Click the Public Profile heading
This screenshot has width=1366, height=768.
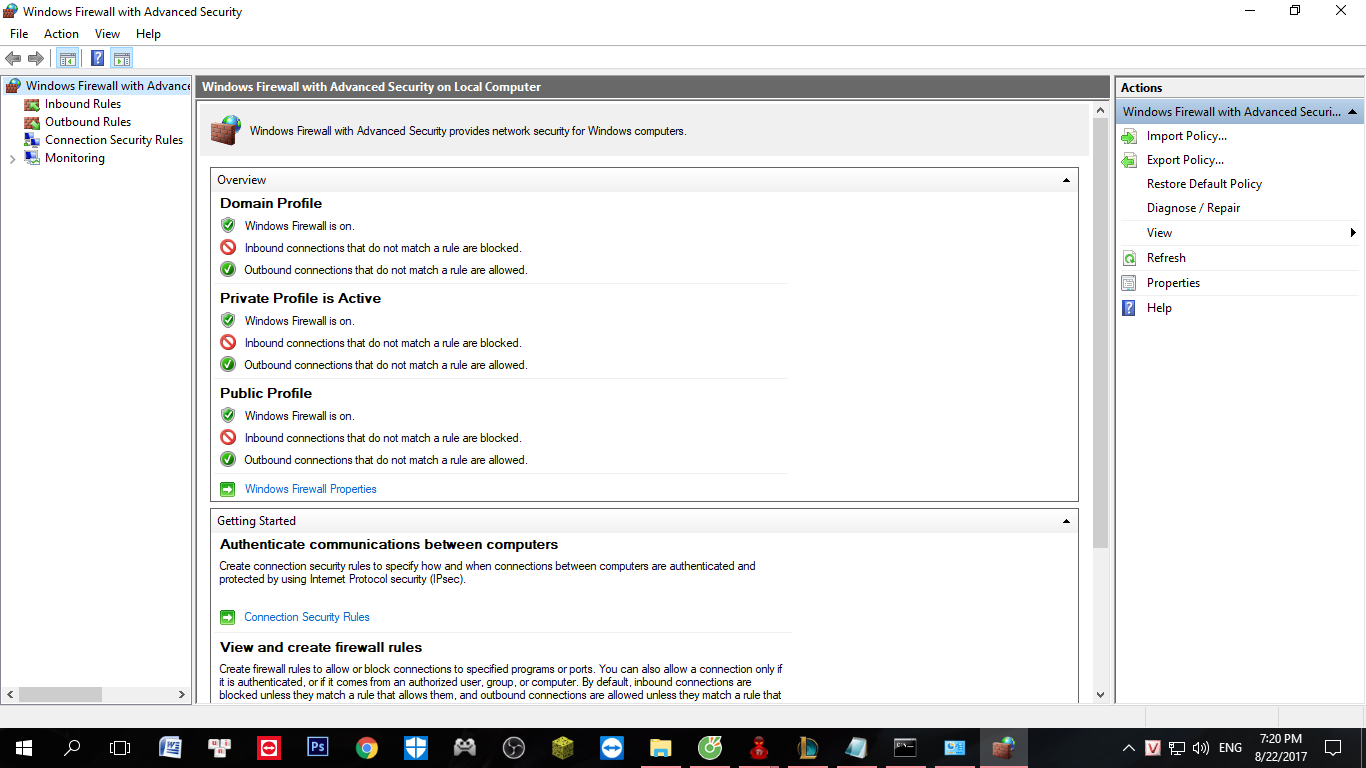266,393
